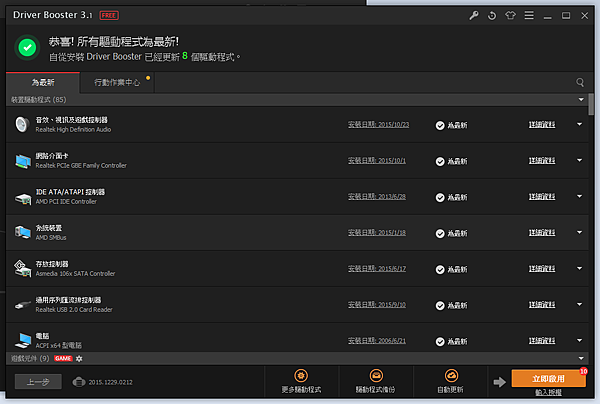The height and width of the screenshot is (404, 600).
Task: Collapse the device drivers (85) section
Action: (581, 99)
